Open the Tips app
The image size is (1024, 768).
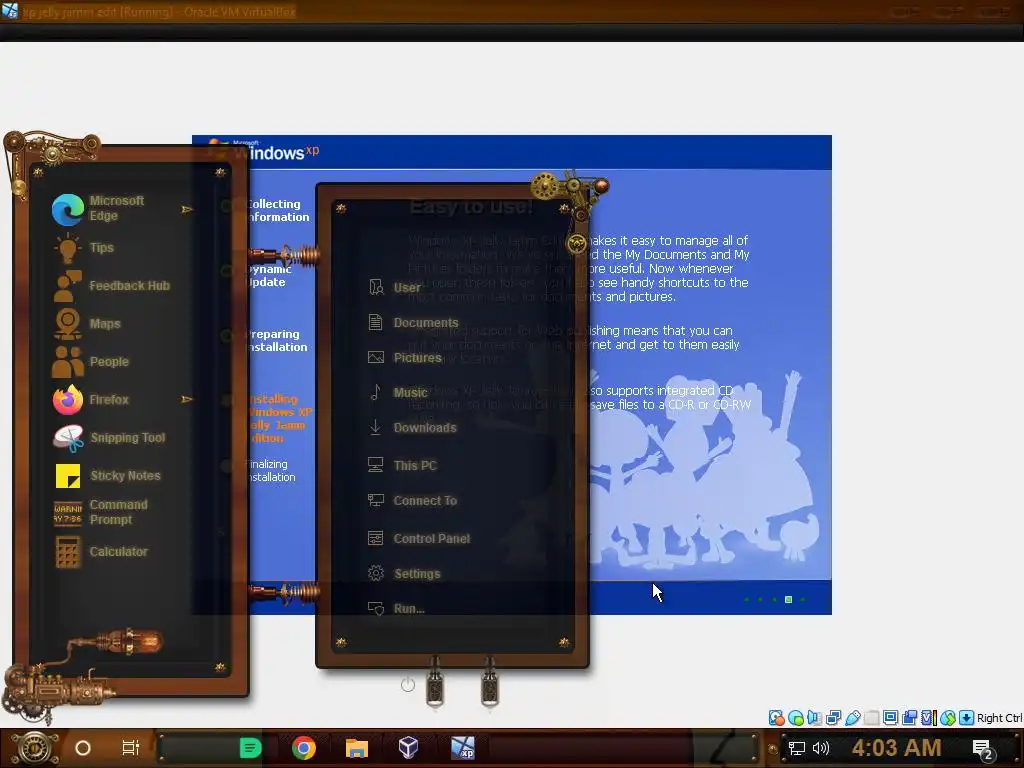(85, 248)
